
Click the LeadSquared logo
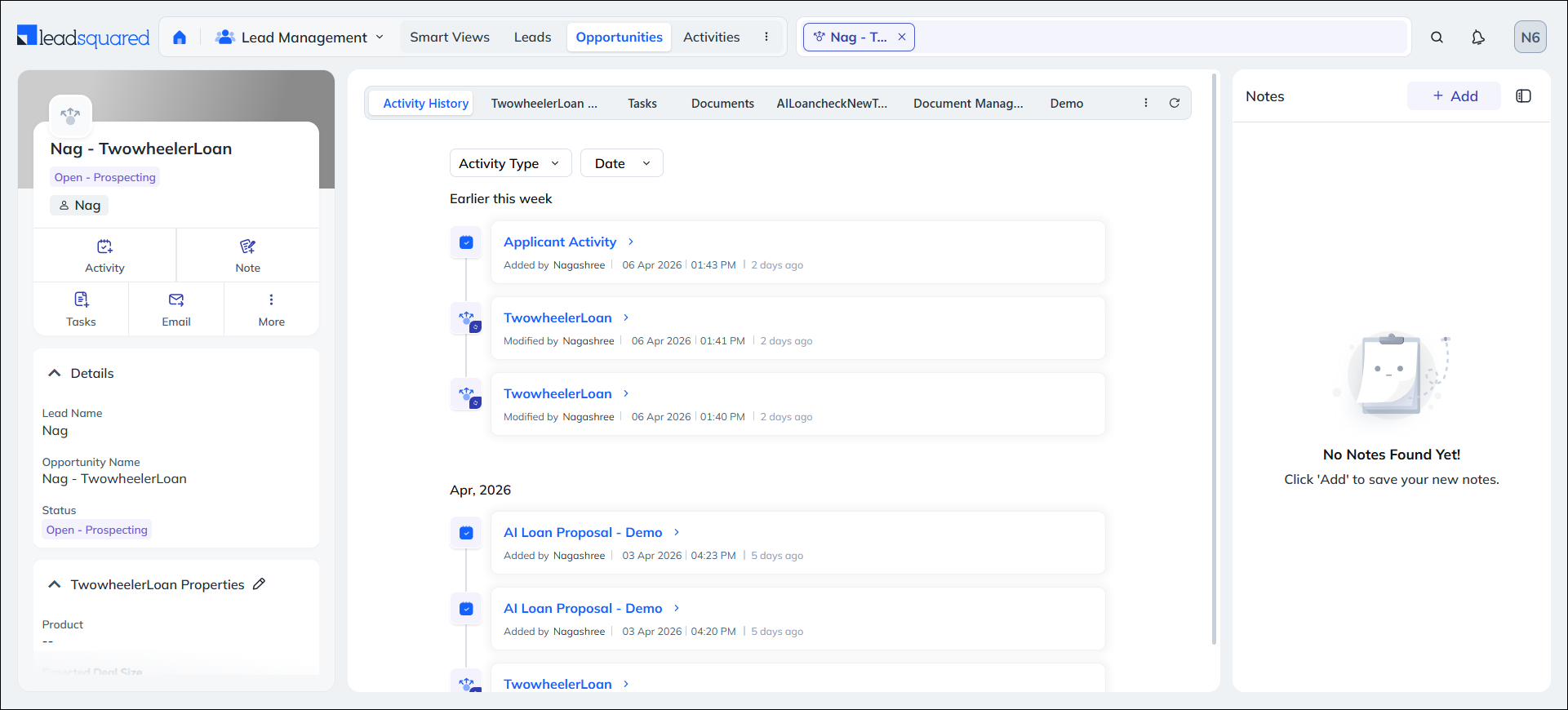83,37
